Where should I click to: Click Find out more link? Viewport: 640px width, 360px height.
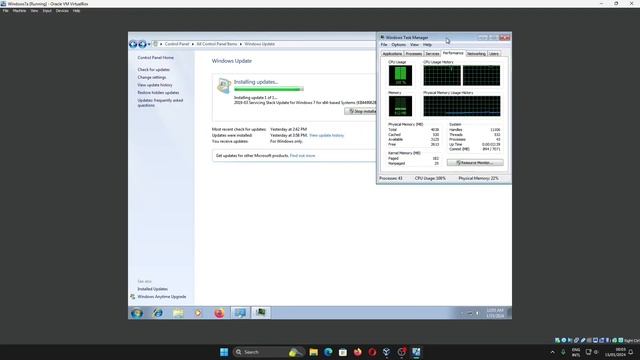click(x=302, y=156)
